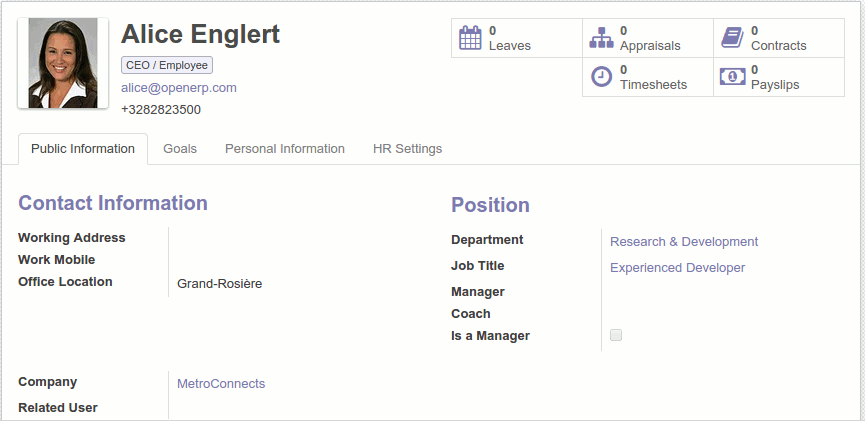Click the alice@openerp.com email link

tap(179, 88)
